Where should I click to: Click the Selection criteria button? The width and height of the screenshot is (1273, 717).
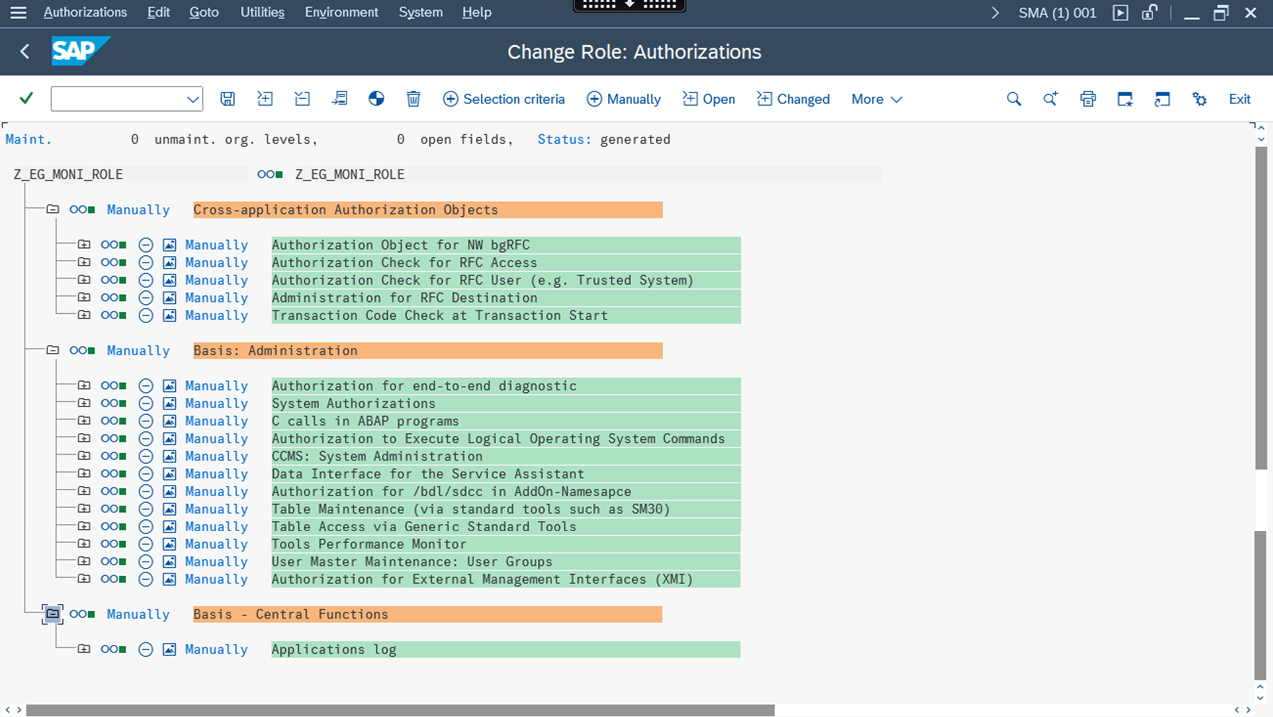click(x=504, y=99)
